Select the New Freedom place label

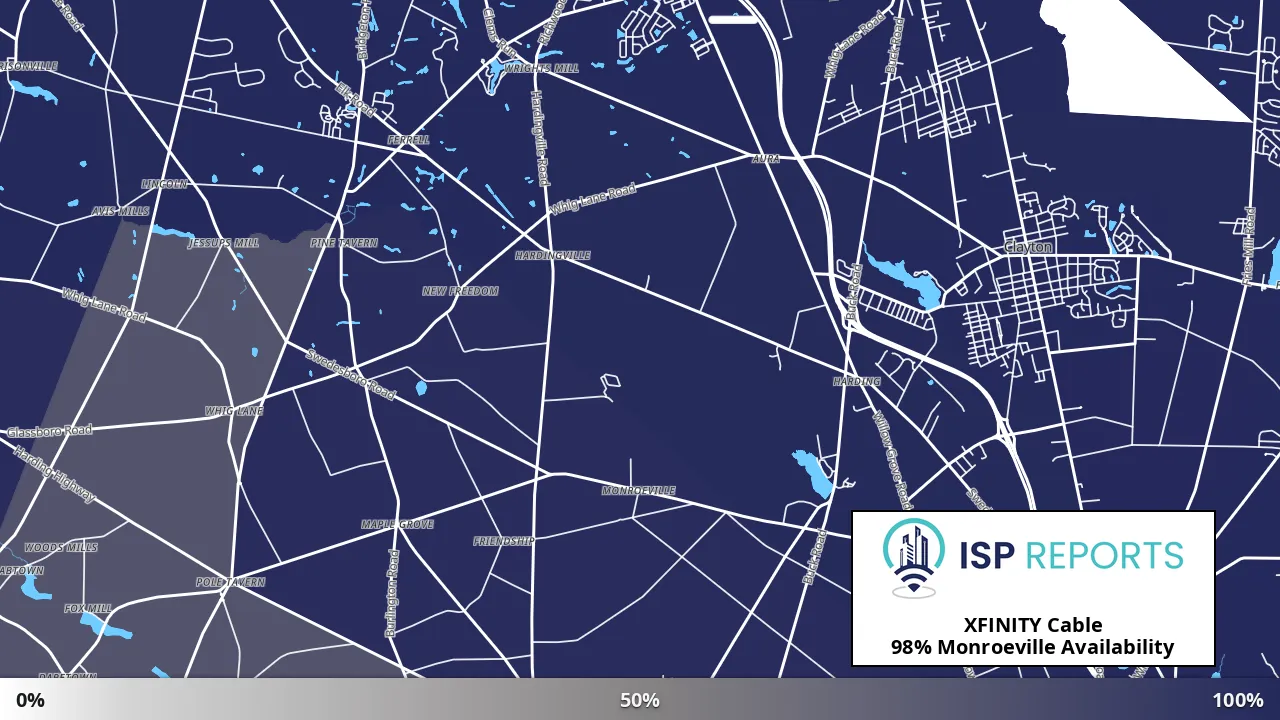[460, 291]
